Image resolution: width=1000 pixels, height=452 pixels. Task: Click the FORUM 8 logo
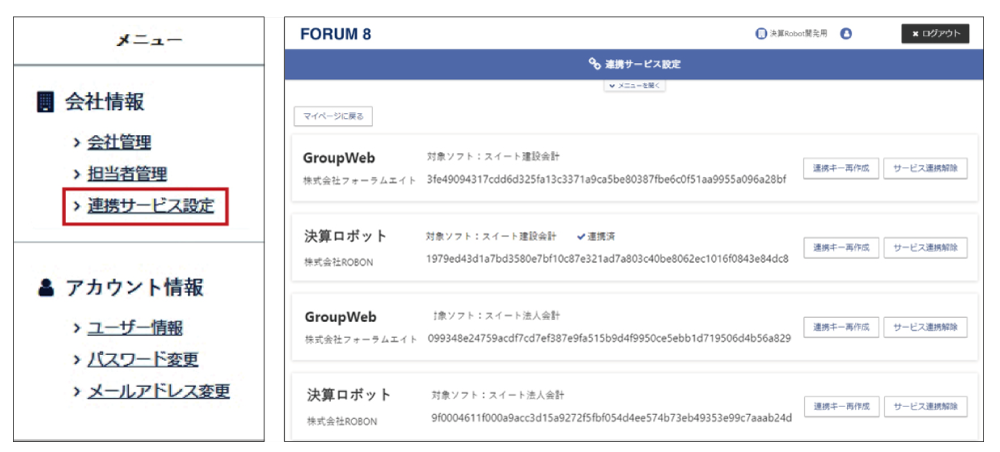[x=335, y=35]
